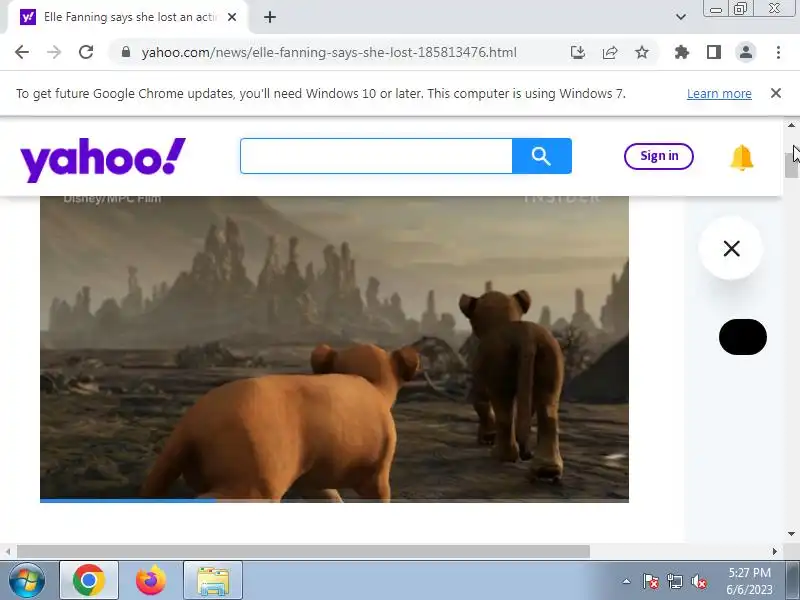Open the Windows Start menu

(27, 580)
